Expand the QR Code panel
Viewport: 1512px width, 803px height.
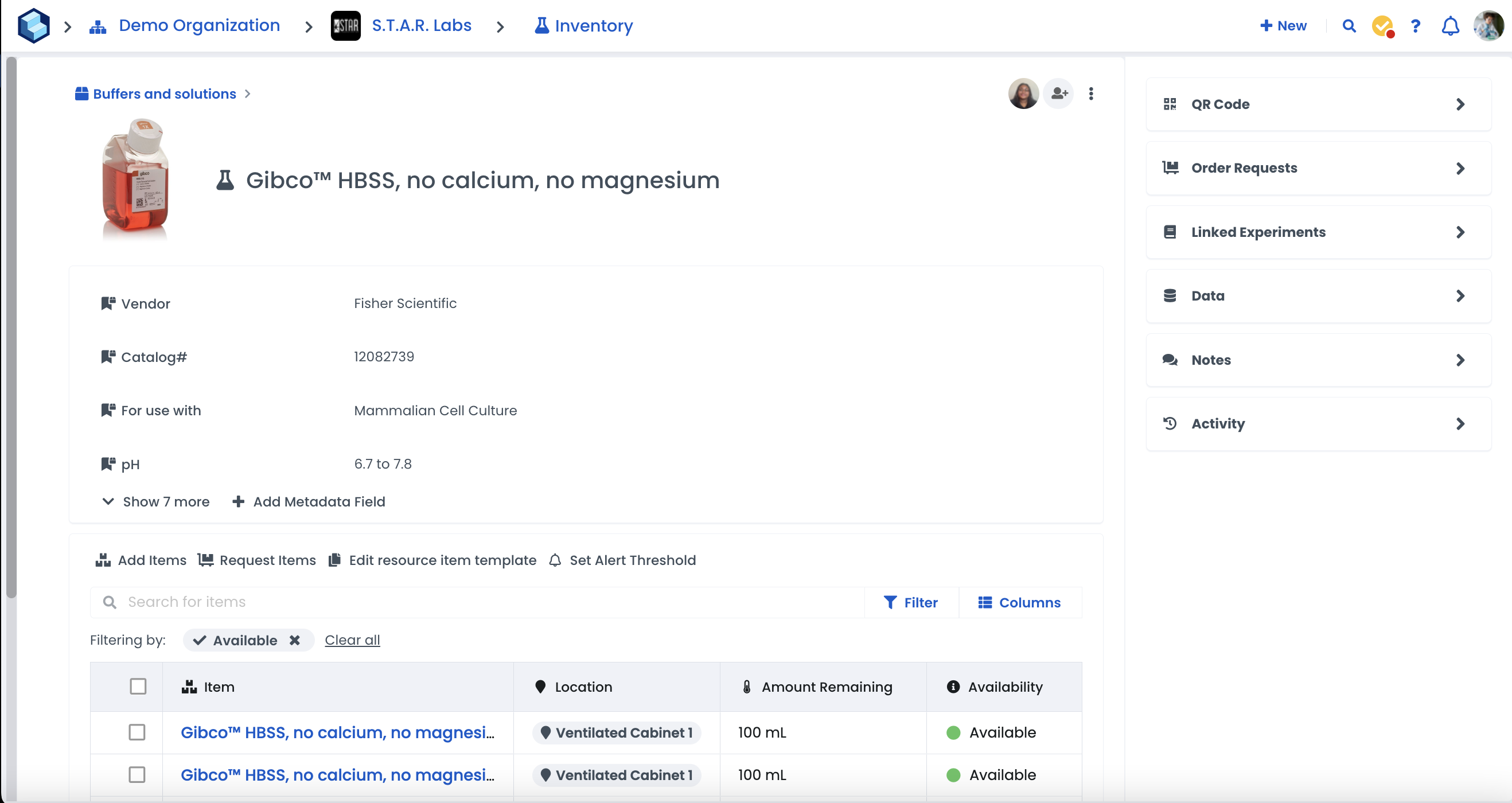(x=1318, y=104)
